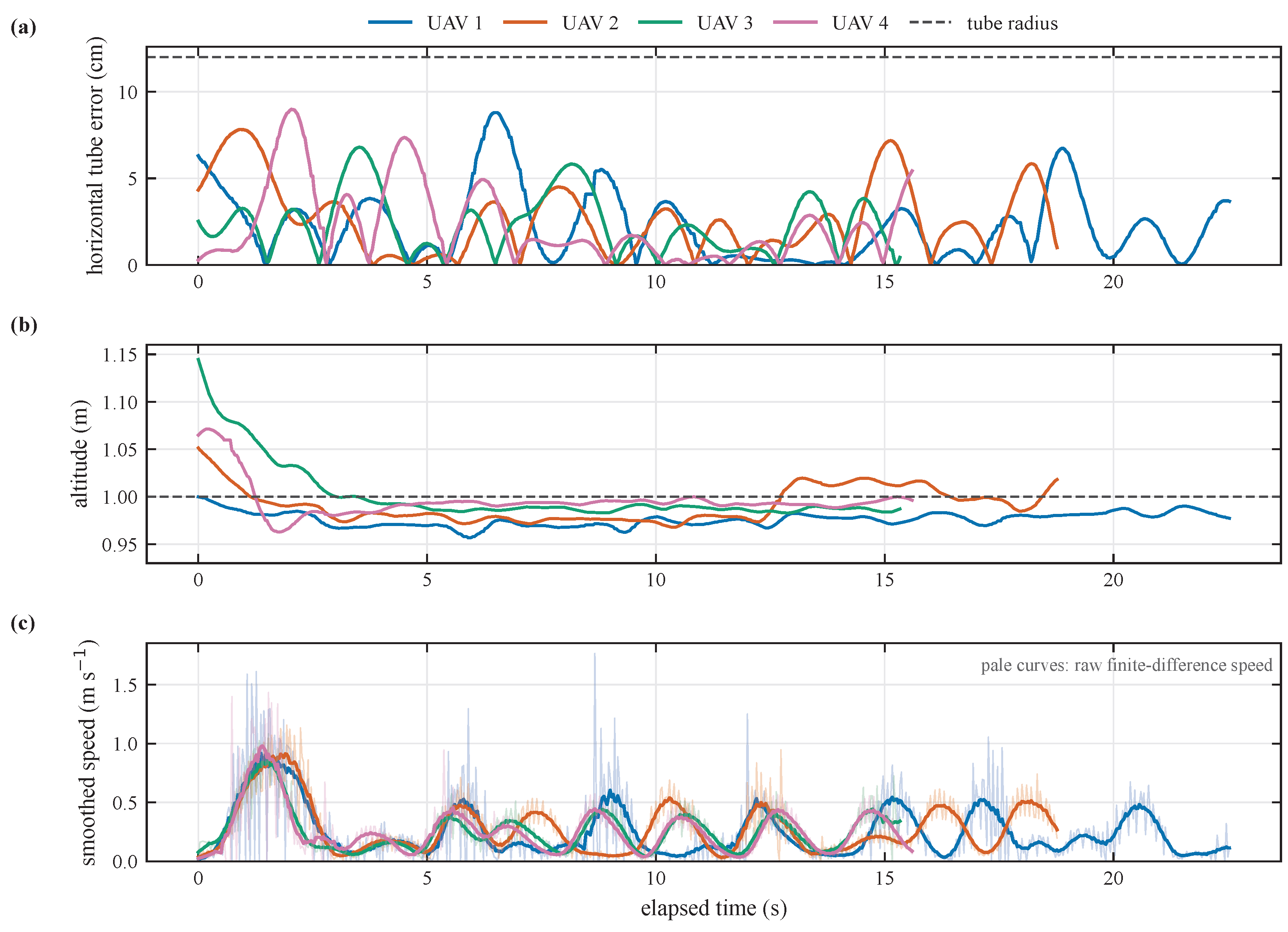Click the horizontal tube error axis title
Viewport: 1288px width, 932px height.
(x=95, y=156)
